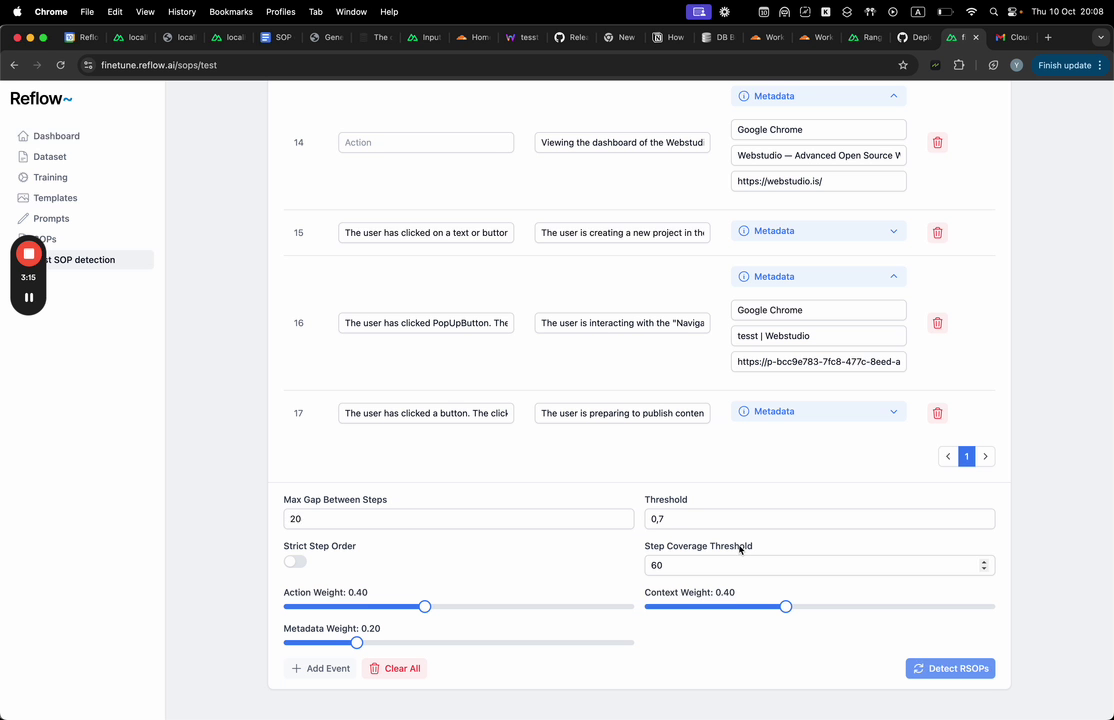Collapse the Metadata panel on row 14
Screen dimensions: 1114x720
click(893, 96)
